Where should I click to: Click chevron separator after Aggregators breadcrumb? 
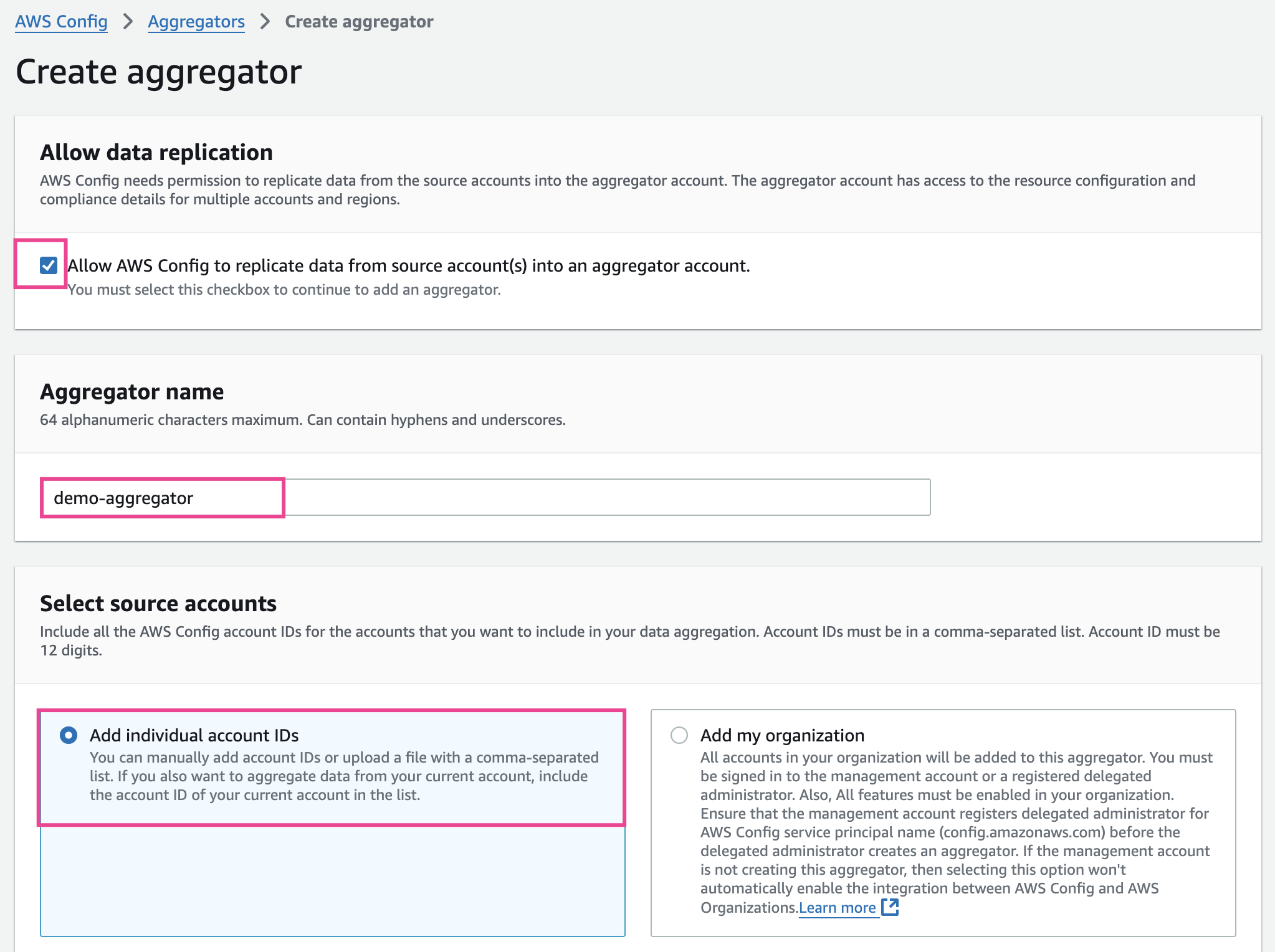265,22
